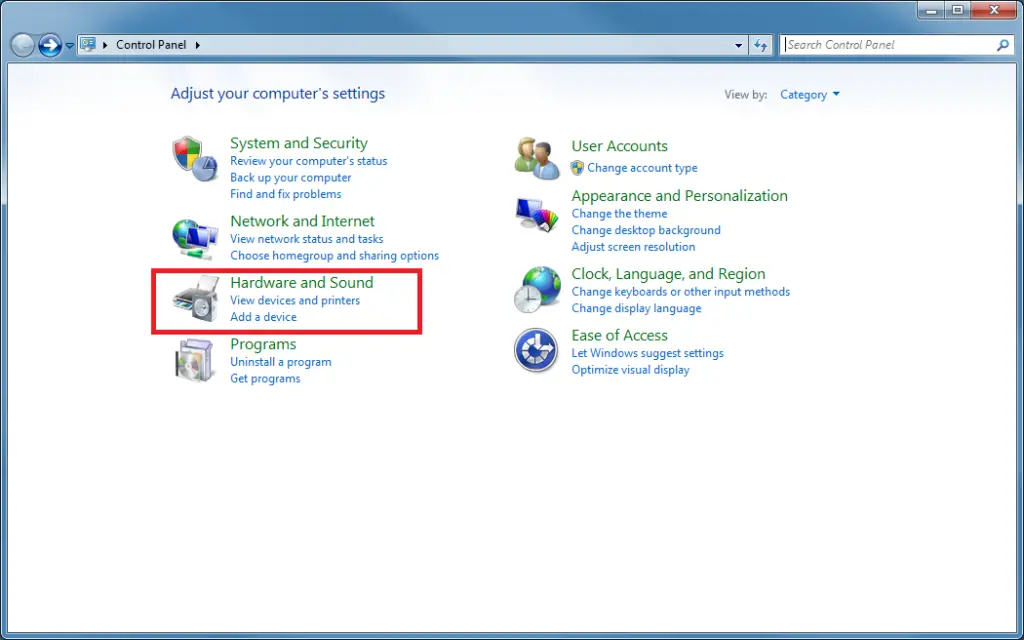The width and height of the screenshot is (1024, 640).
Task: Click Change the theme
Action: [619, 214]
